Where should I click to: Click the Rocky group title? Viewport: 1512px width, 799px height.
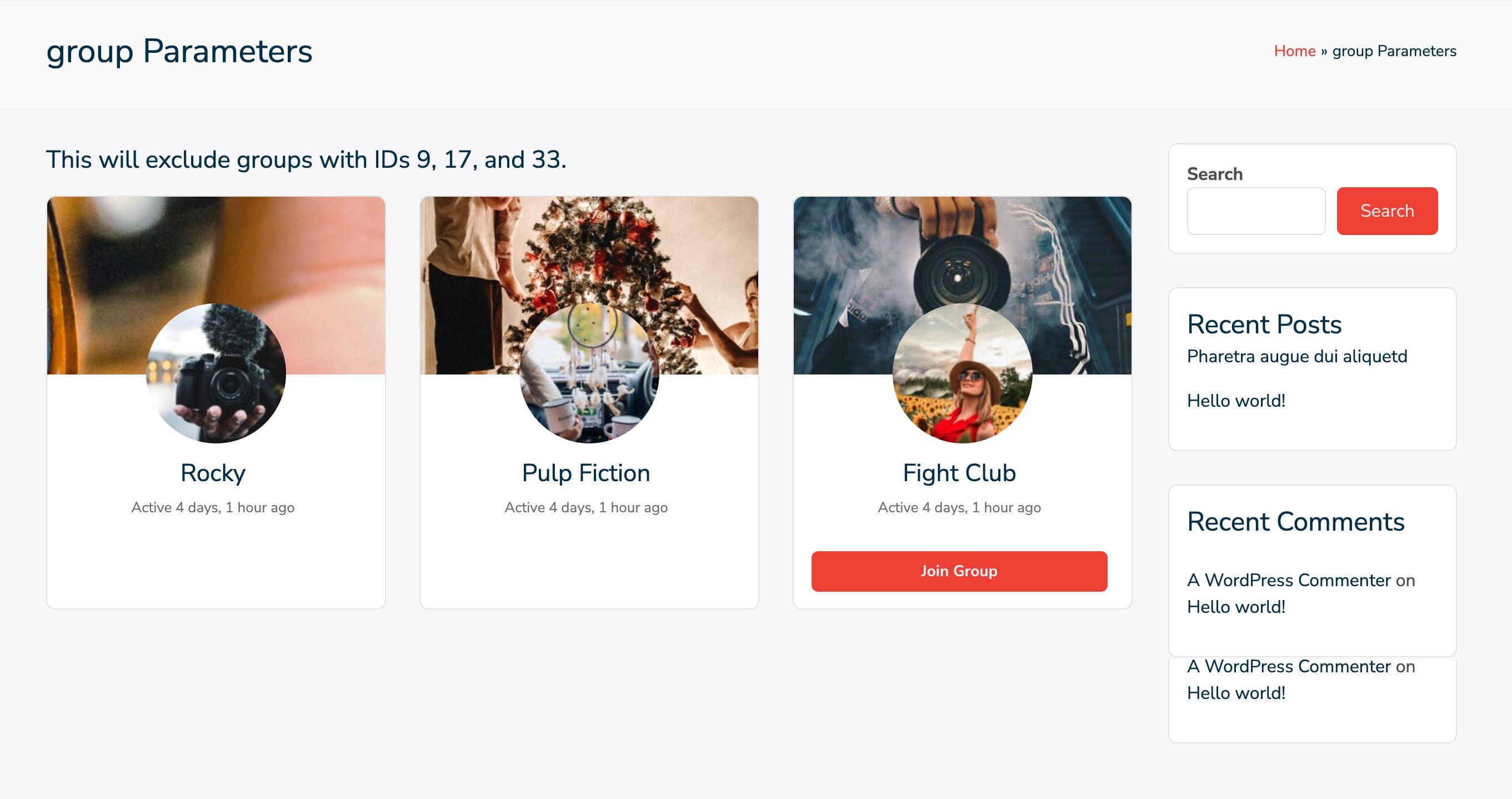pos(213,473)
